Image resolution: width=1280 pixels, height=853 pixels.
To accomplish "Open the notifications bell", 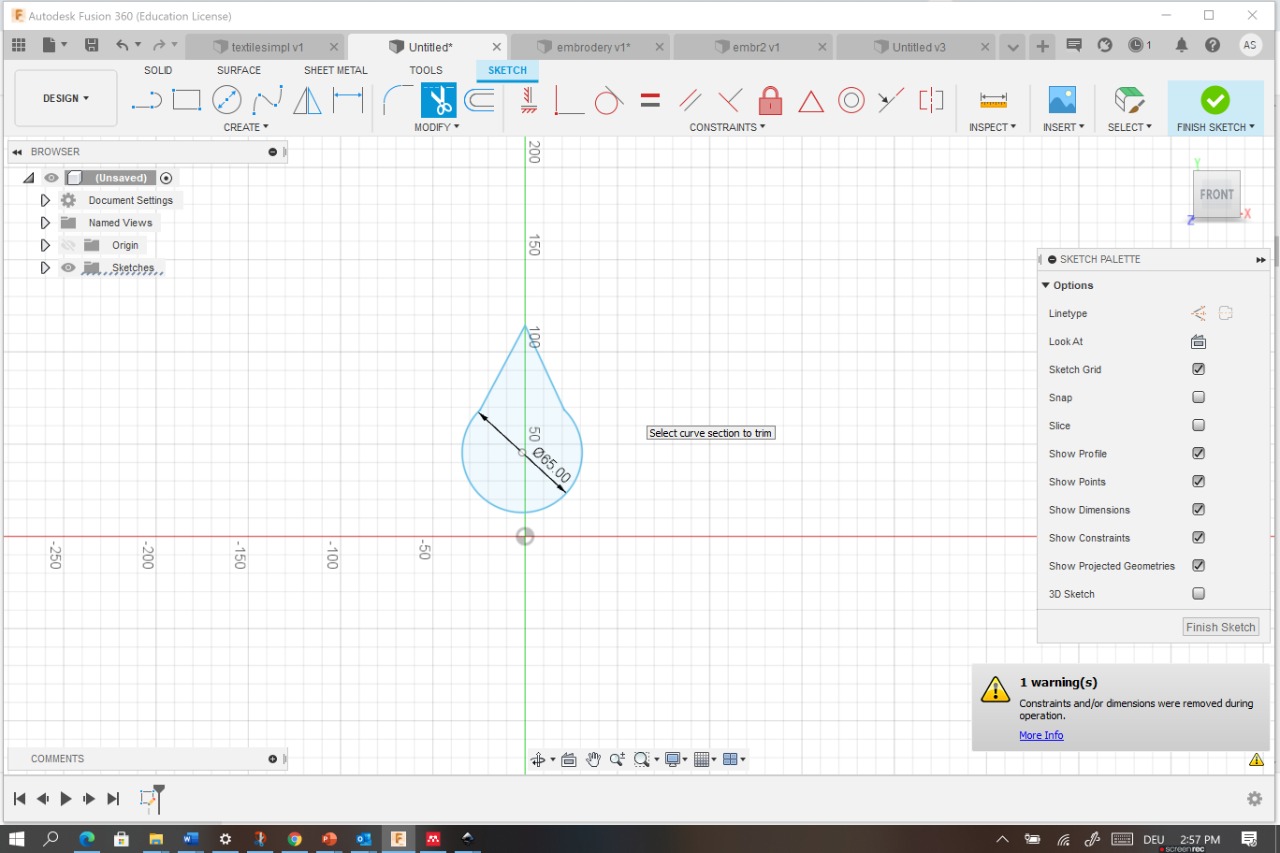I will click(x=1181, y=45).
